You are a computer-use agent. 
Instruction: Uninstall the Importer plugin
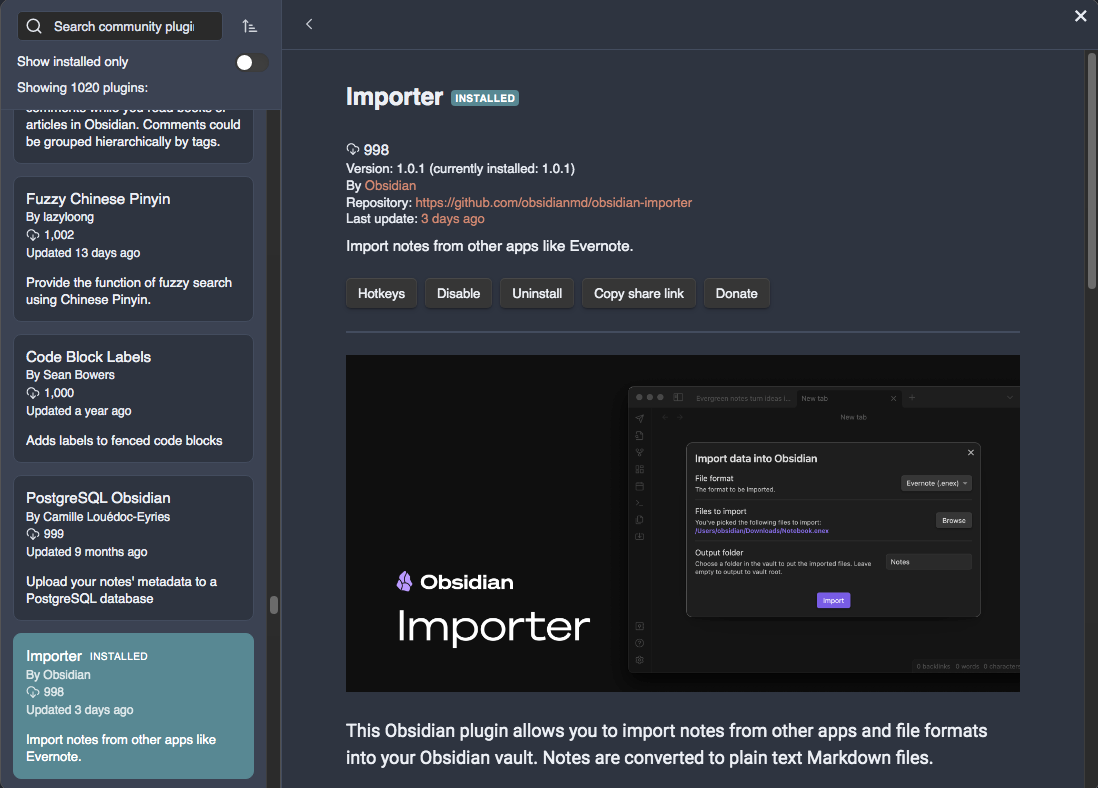click(x=536, y=293)
